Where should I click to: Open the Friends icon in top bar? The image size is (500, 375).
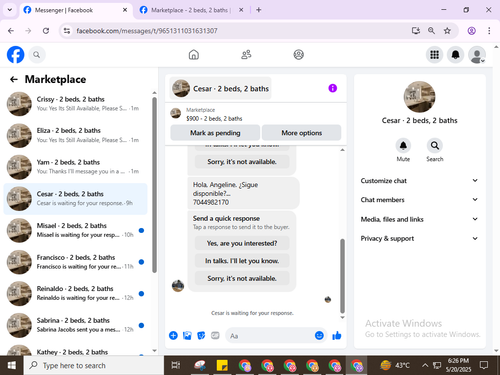coord(246,55)
